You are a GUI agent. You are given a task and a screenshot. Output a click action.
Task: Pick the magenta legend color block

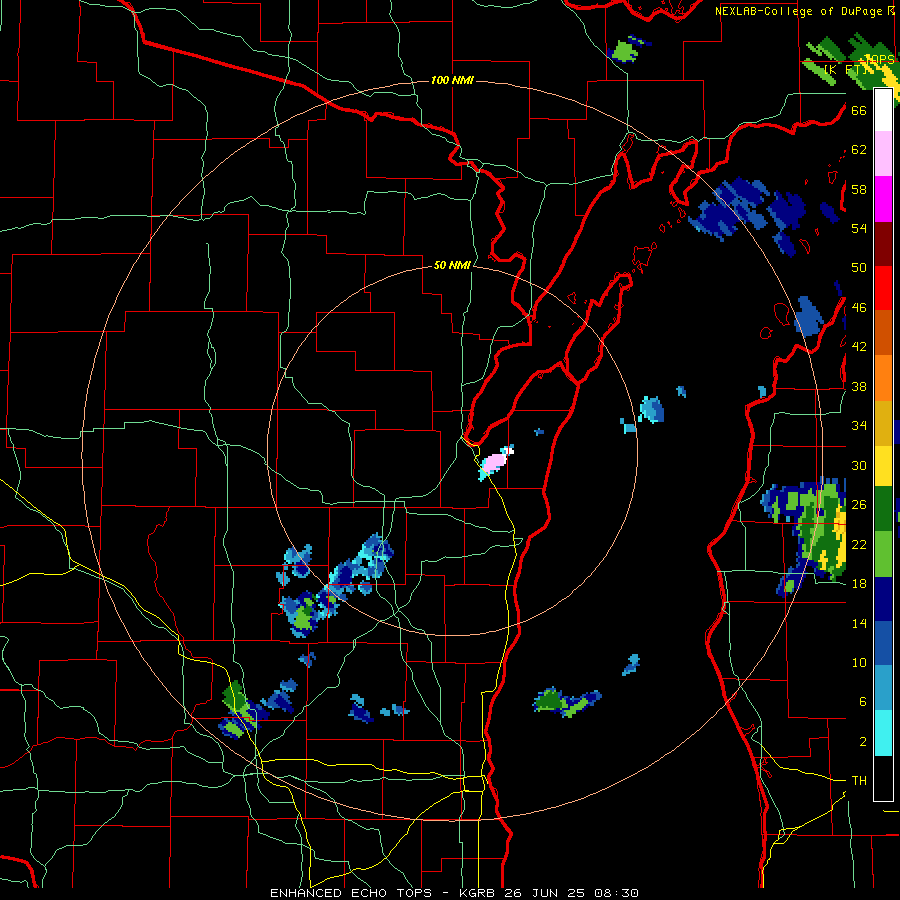(883, 199)
